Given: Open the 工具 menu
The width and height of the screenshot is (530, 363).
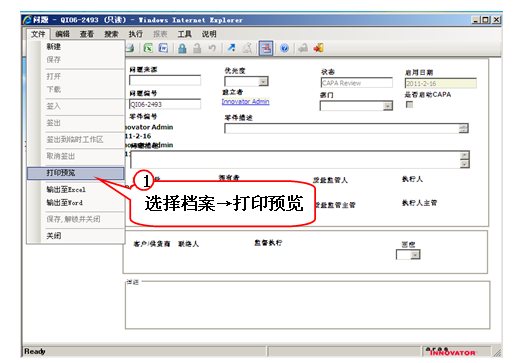Looking at the screenshot, I should pos(185,34).
